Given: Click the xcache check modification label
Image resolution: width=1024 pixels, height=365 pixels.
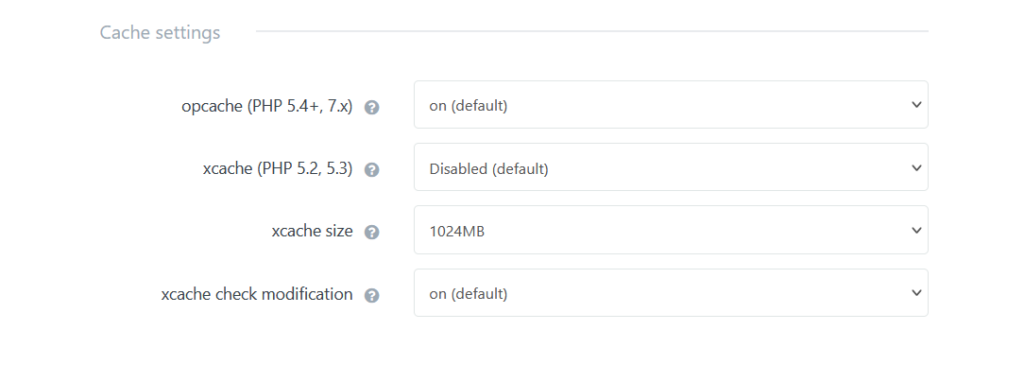Looking at the screenshot, I should coord(257,294).
